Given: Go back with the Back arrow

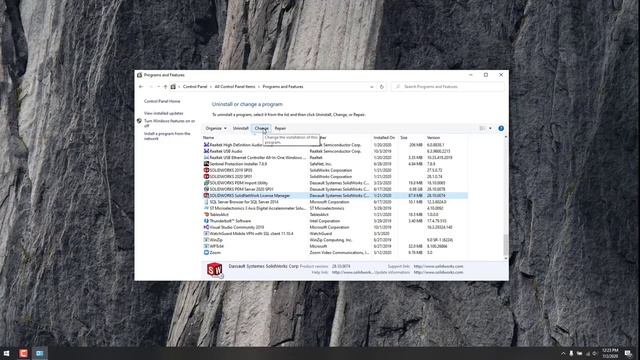Looking at the screenshot, I should (141, 87).
